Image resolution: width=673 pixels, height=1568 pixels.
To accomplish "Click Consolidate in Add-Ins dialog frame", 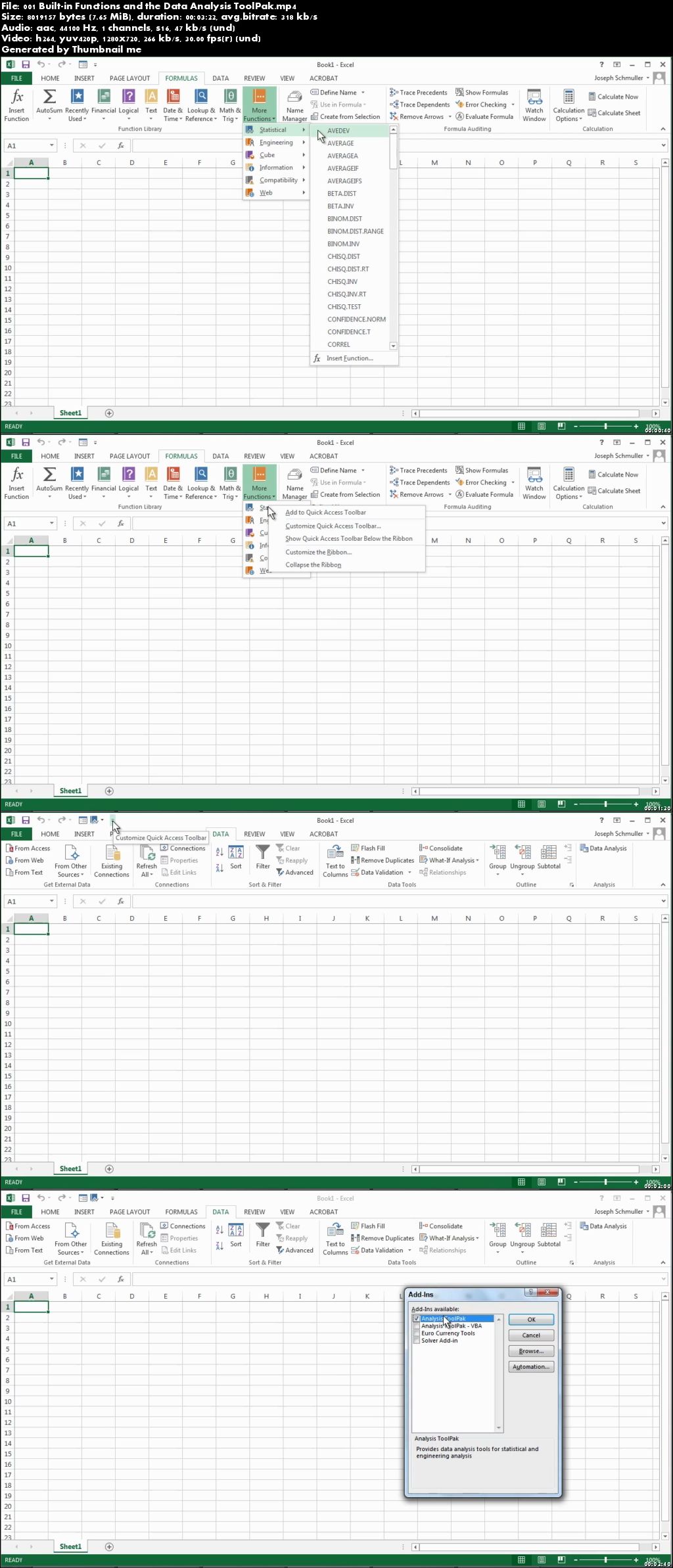I will pyautogui.click(x=441, y=1226).
